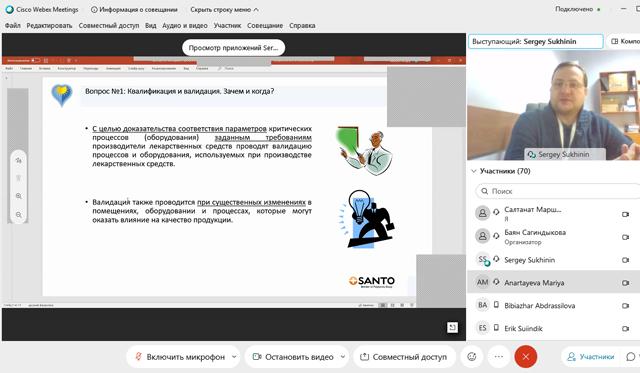Viewport: 640px width, 373px height.
Task: Click the Поиск participant search field
Action: coord(557,191)
